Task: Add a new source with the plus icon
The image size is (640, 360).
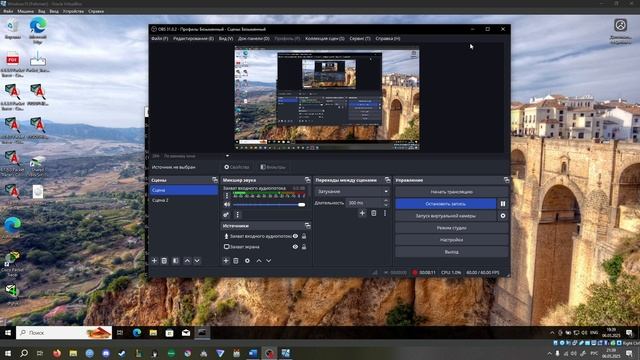Action: click(x=226, y=260)
